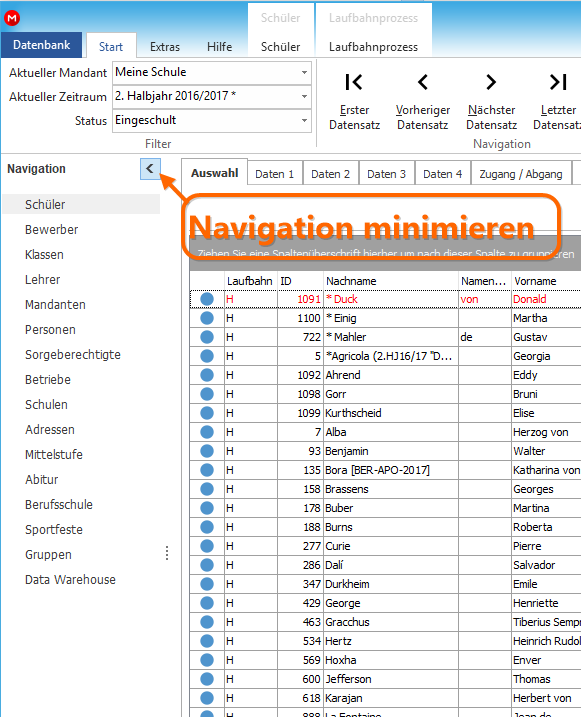Switch to the Laufbahnprozess ribbon tab
This screenshot has height=717, width=581.
(373, 47)
